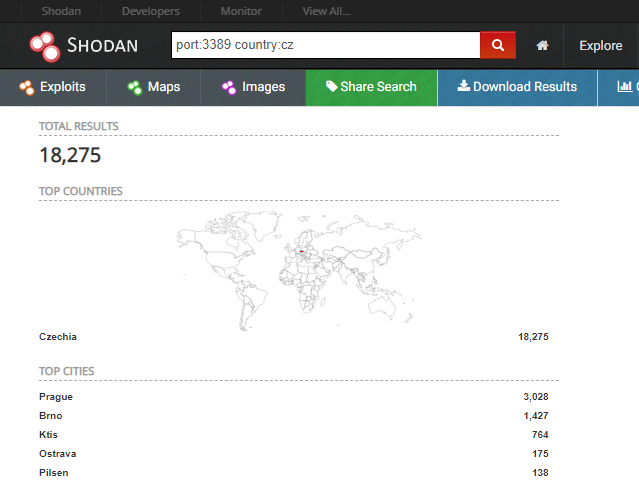Click the red search magnifier button
Image resolution: width=639 pixels, height=501 pixels.
497,46
